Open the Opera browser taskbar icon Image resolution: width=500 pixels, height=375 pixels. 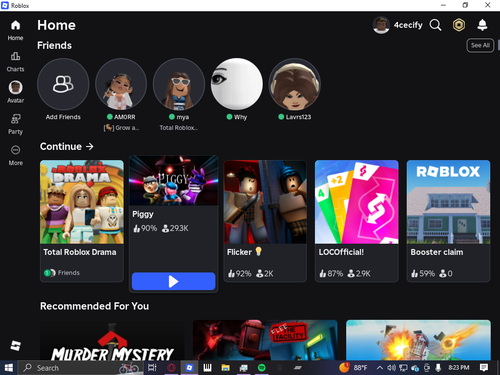pos(171,368)
